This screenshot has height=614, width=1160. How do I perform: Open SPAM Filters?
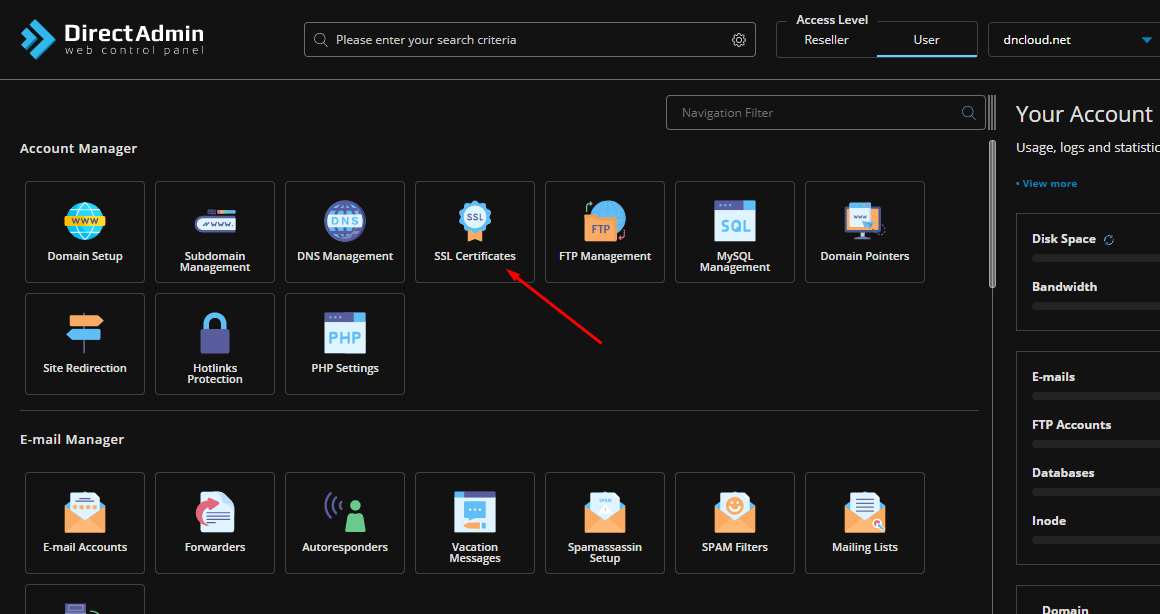735,523
